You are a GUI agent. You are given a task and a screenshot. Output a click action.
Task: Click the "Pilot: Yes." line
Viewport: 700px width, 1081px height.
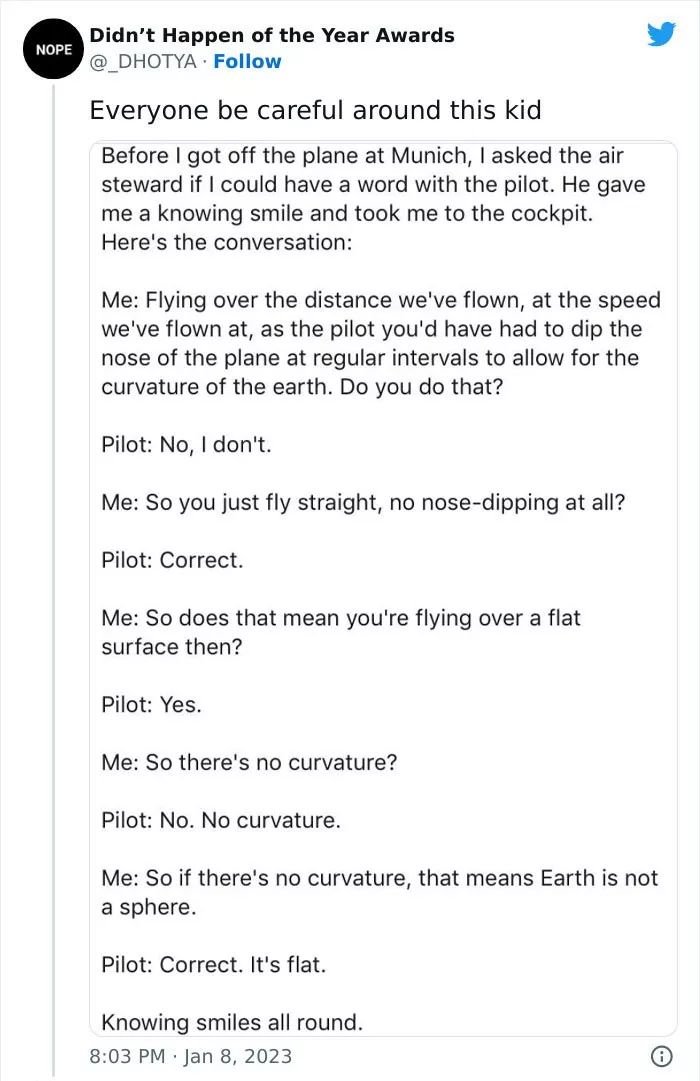coord(151,704)
